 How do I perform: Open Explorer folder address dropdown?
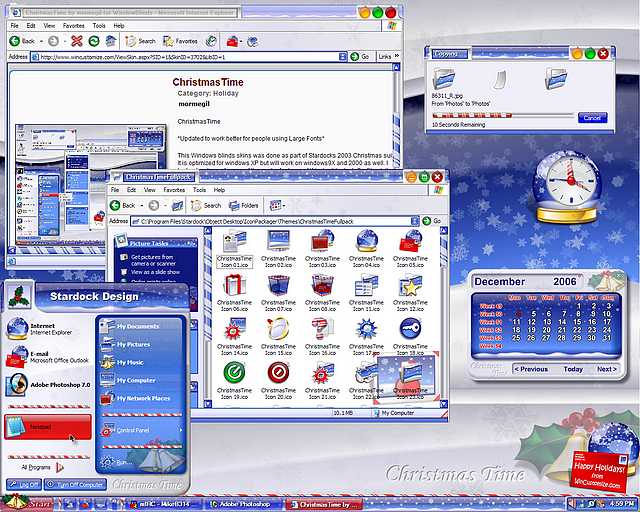(415, 221)
